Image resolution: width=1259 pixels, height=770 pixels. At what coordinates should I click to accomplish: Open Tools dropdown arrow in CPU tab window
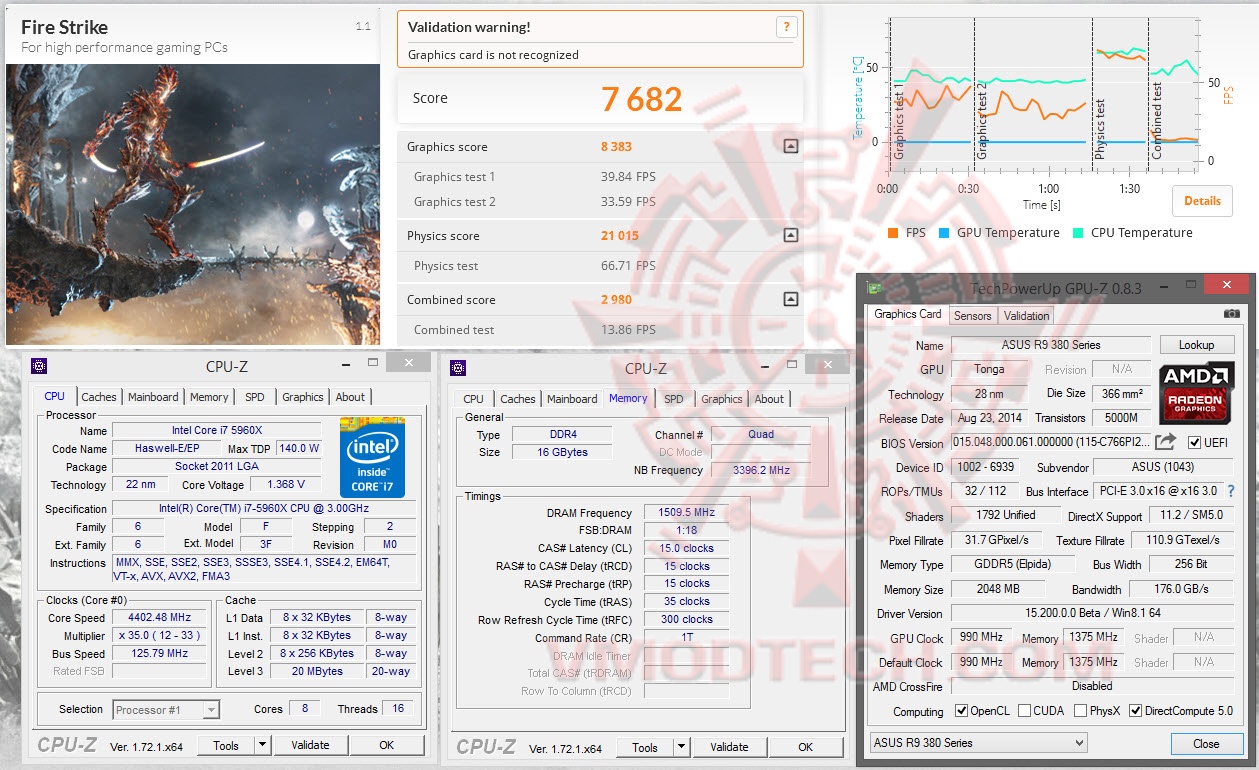pyautogui.click(x=262, y=745)
